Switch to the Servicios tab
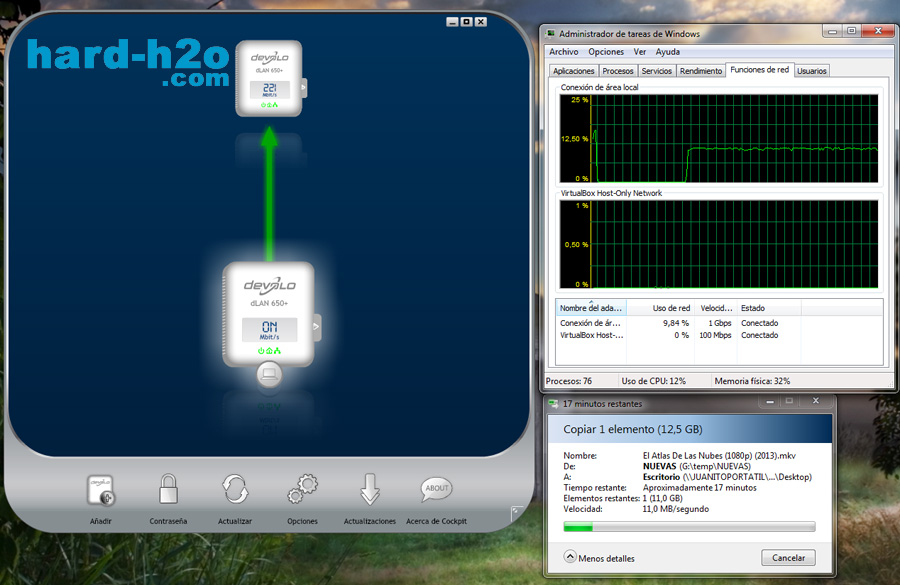 656,71
